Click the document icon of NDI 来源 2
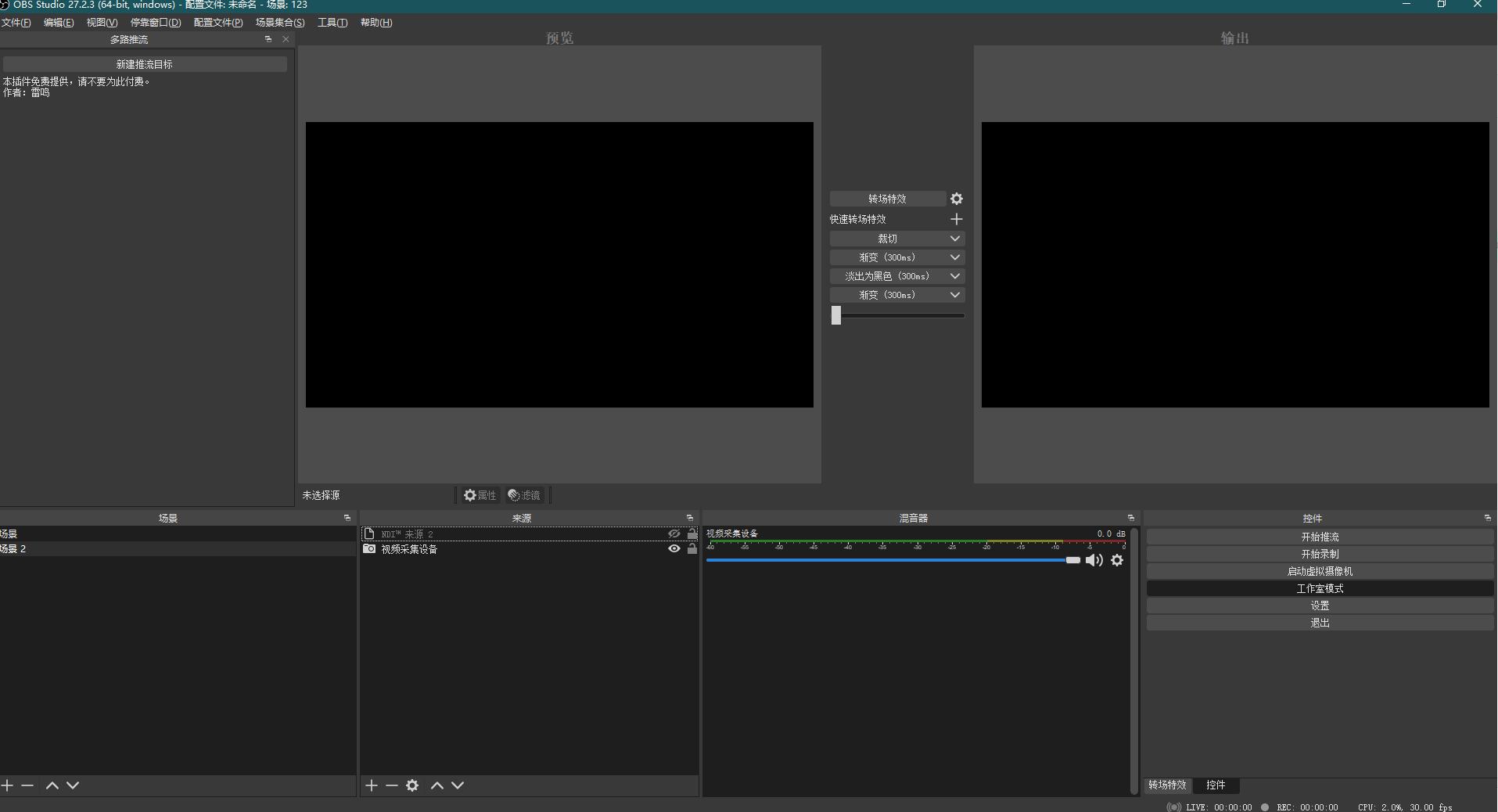The width and height of the screenshot is (1498, 812). (x=369, y=534)
